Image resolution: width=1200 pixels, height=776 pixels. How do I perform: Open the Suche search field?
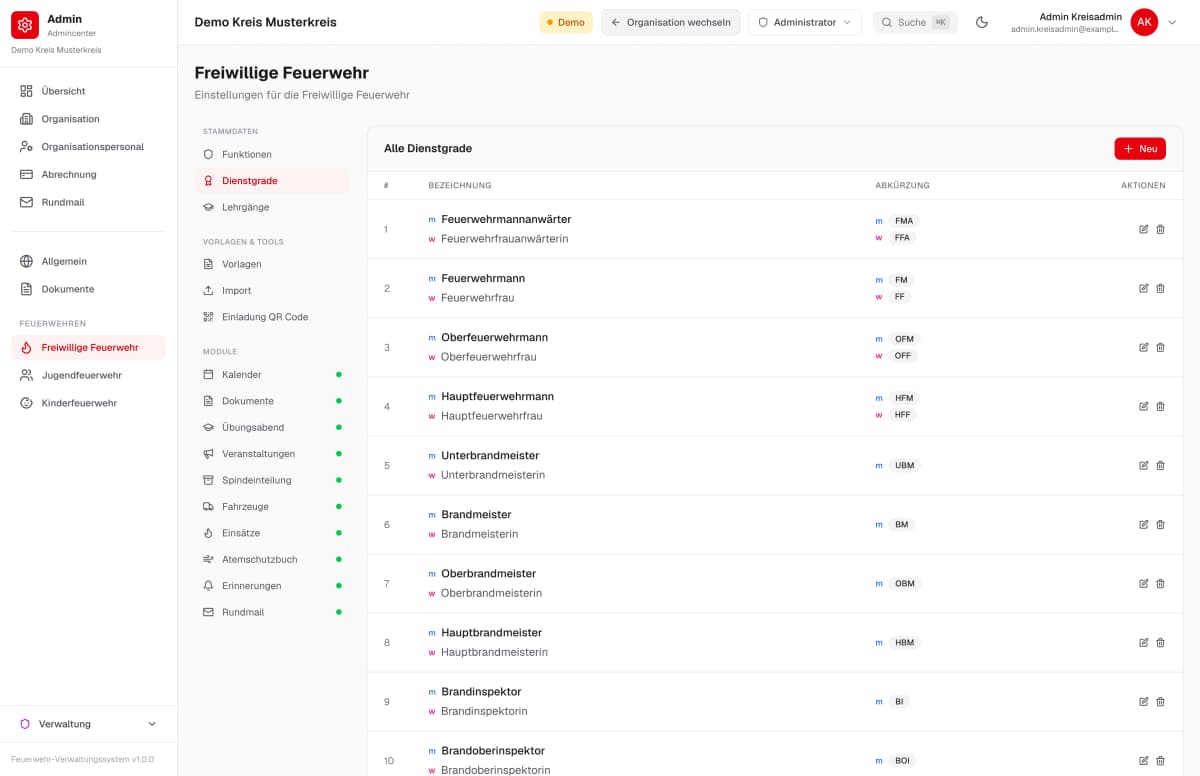pyautogui.click(x=915, y=22)
